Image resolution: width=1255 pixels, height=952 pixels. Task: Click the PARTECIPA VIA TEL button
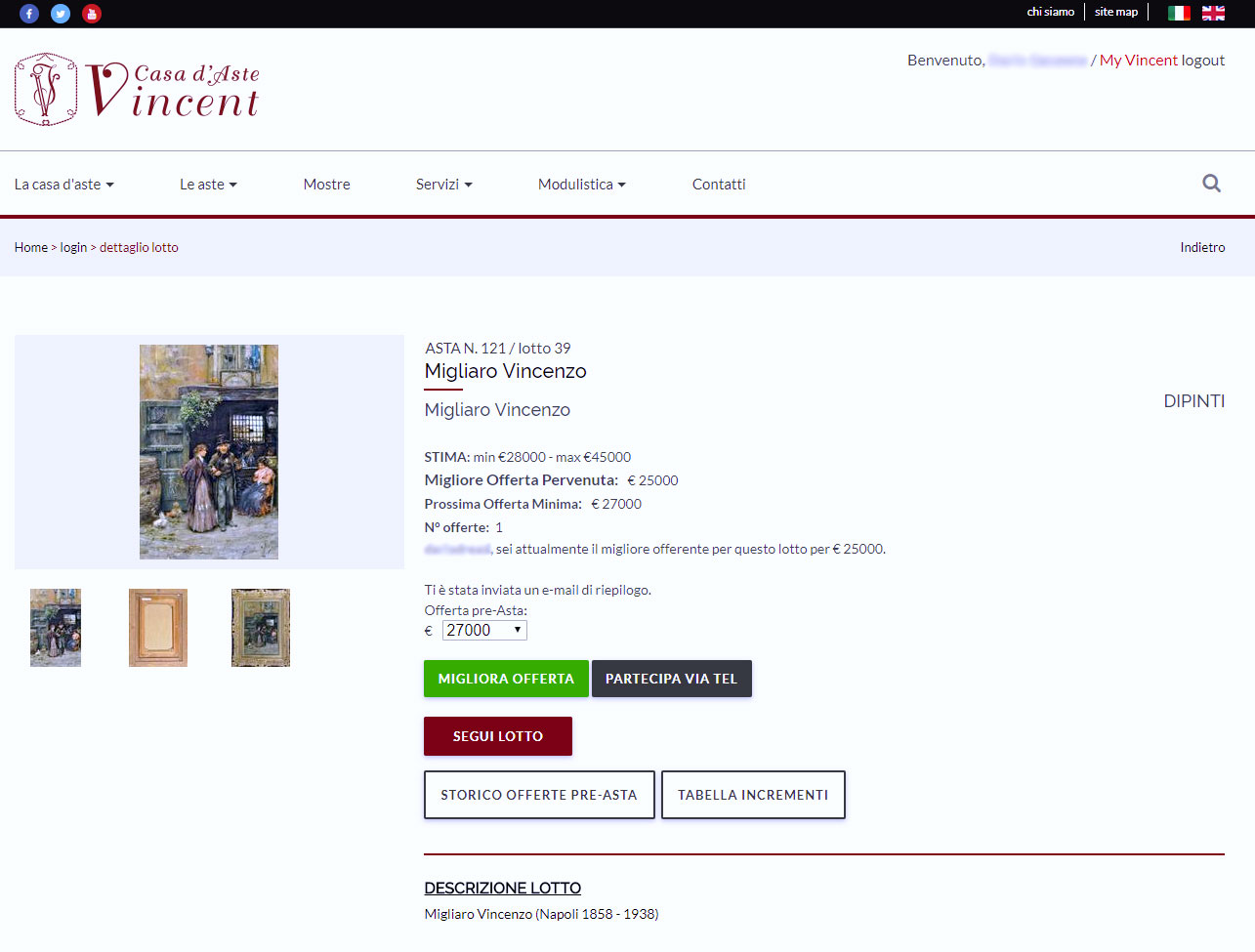click(x=671, y=679)
